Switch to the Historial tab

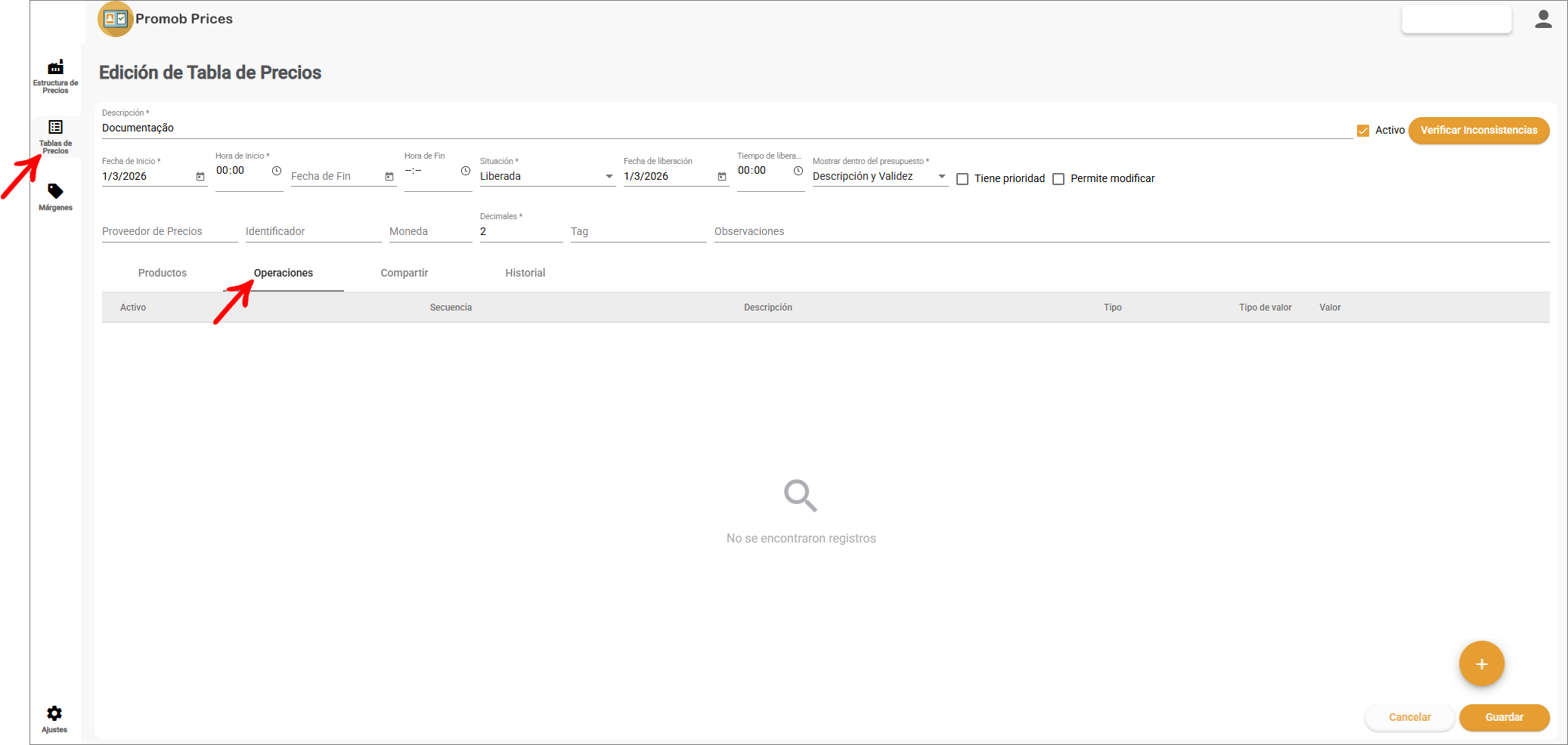coord(525,274)
